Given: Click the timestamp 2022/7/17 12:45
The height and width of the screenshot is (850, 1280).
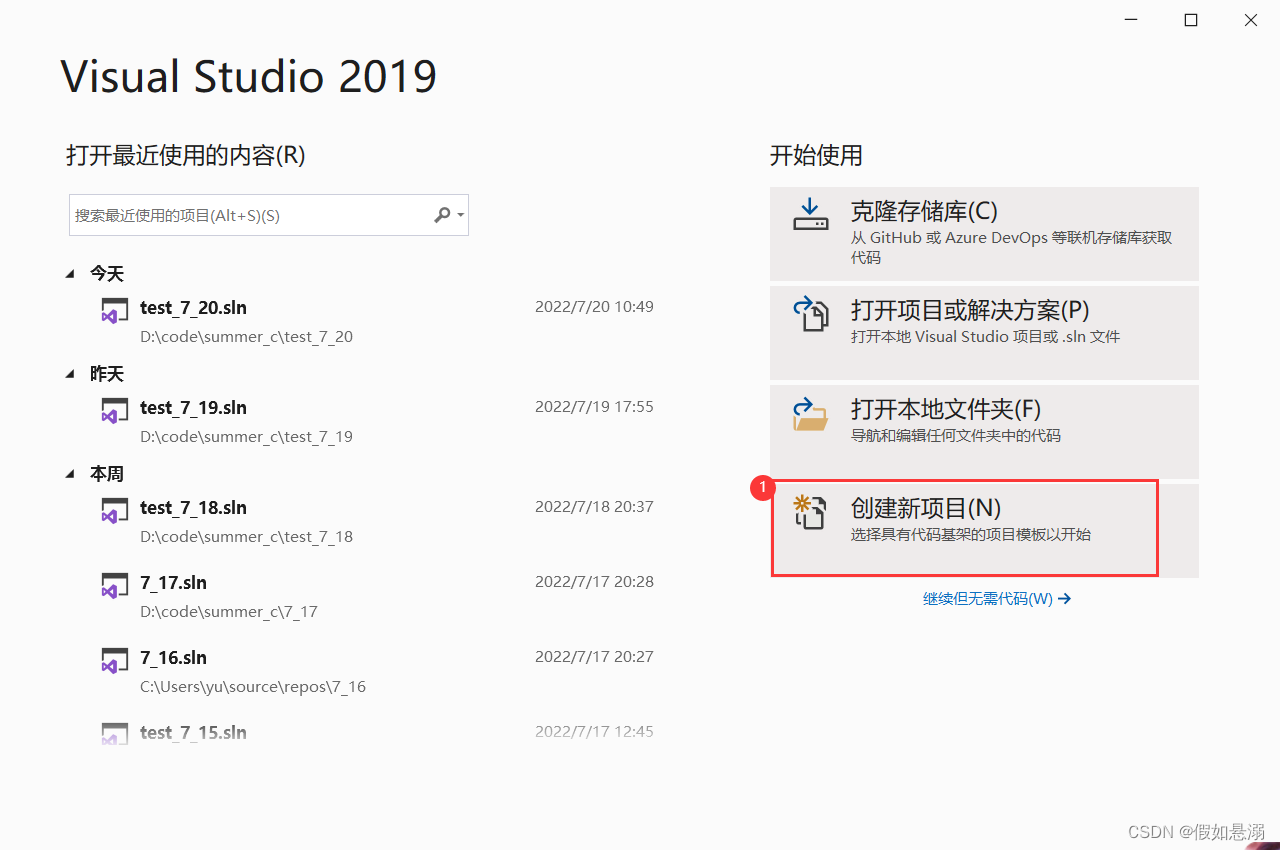Looking at the screenshot, I should coord(594,732).
